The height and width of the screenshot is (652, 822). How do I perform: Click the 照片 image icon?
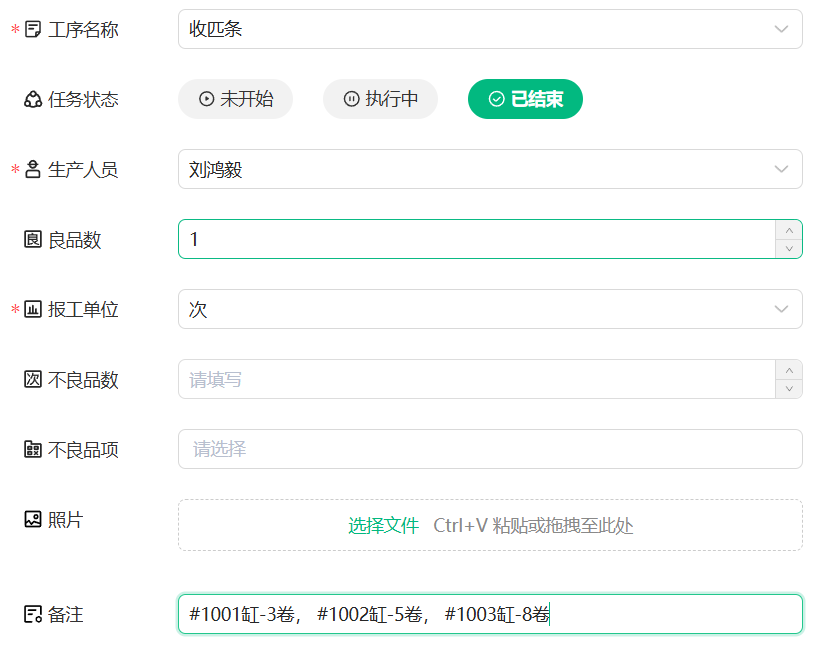pos(33,520)
